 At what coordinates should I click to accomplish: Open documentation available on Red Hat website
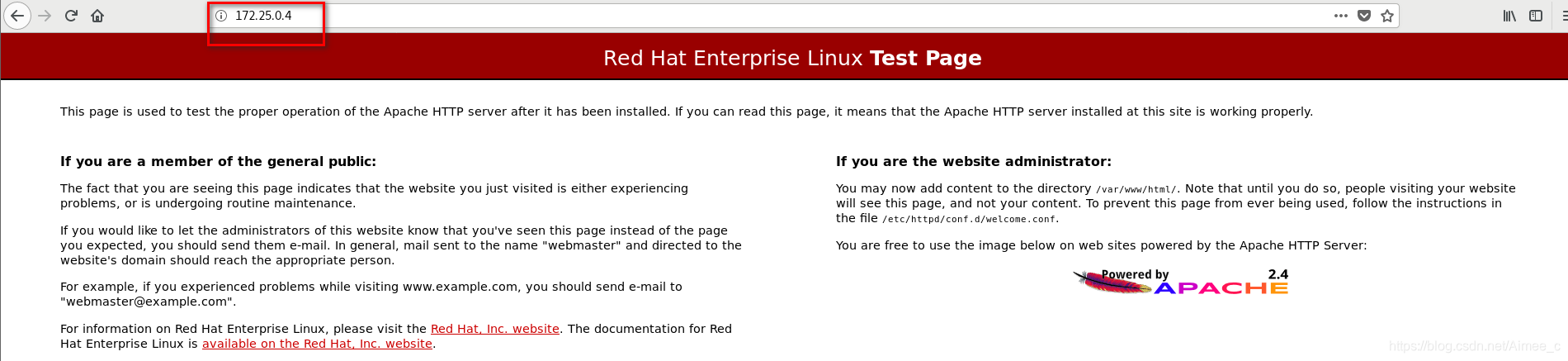(317, 344)
